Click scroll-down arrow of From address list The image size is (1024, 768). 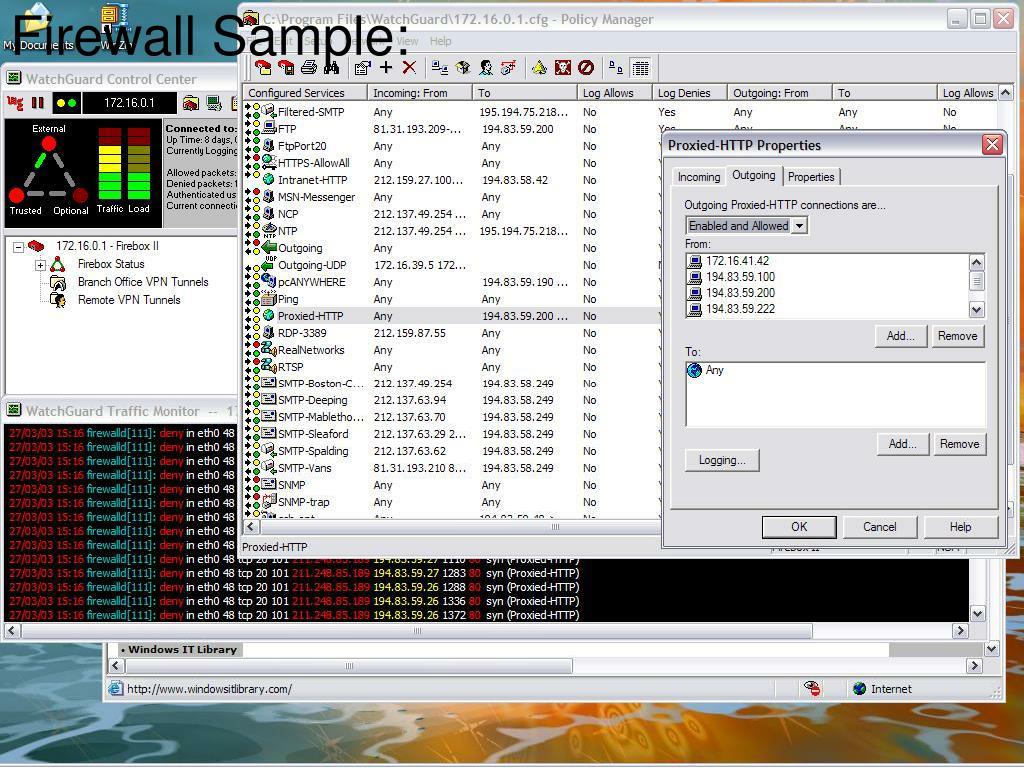[976, 310]
